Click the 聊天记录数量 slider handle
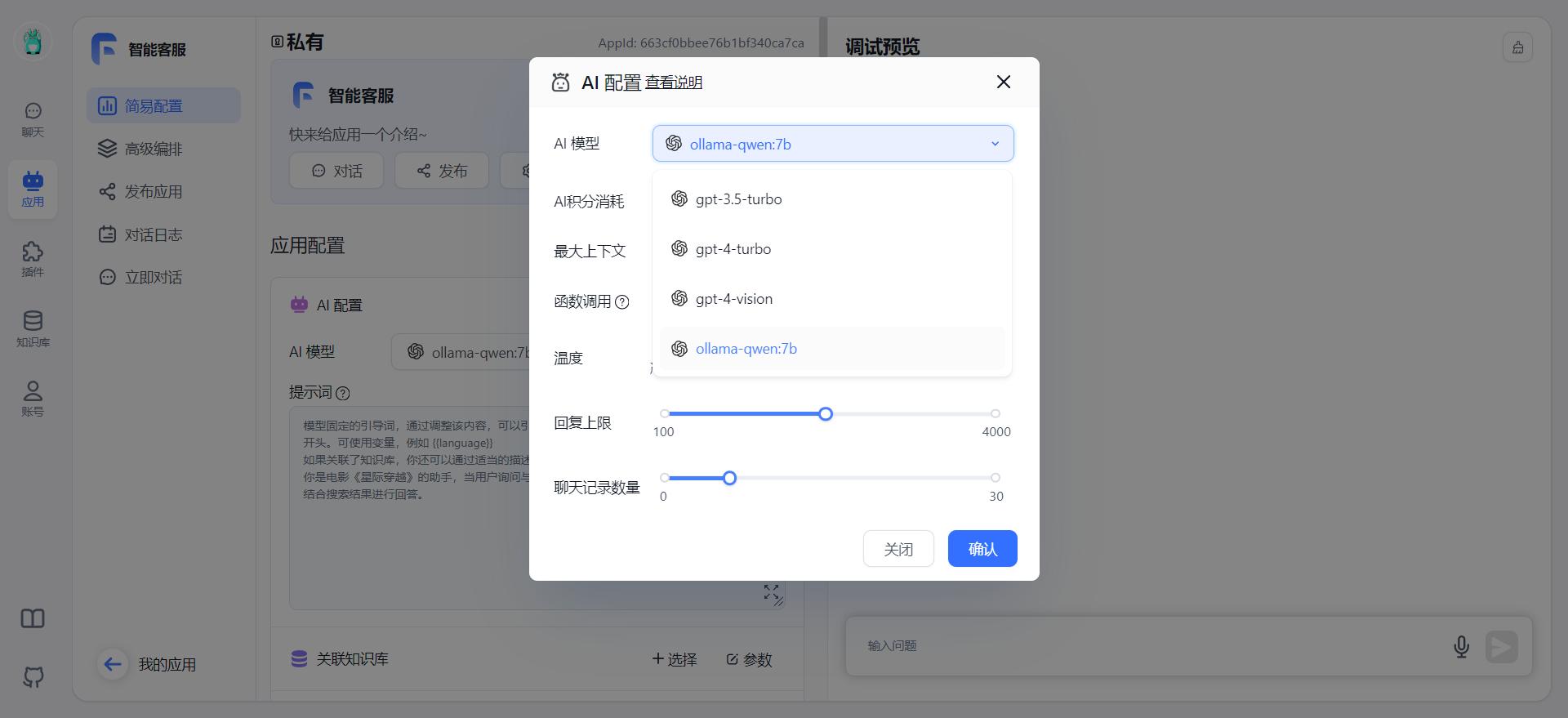 tap(729, 478)
